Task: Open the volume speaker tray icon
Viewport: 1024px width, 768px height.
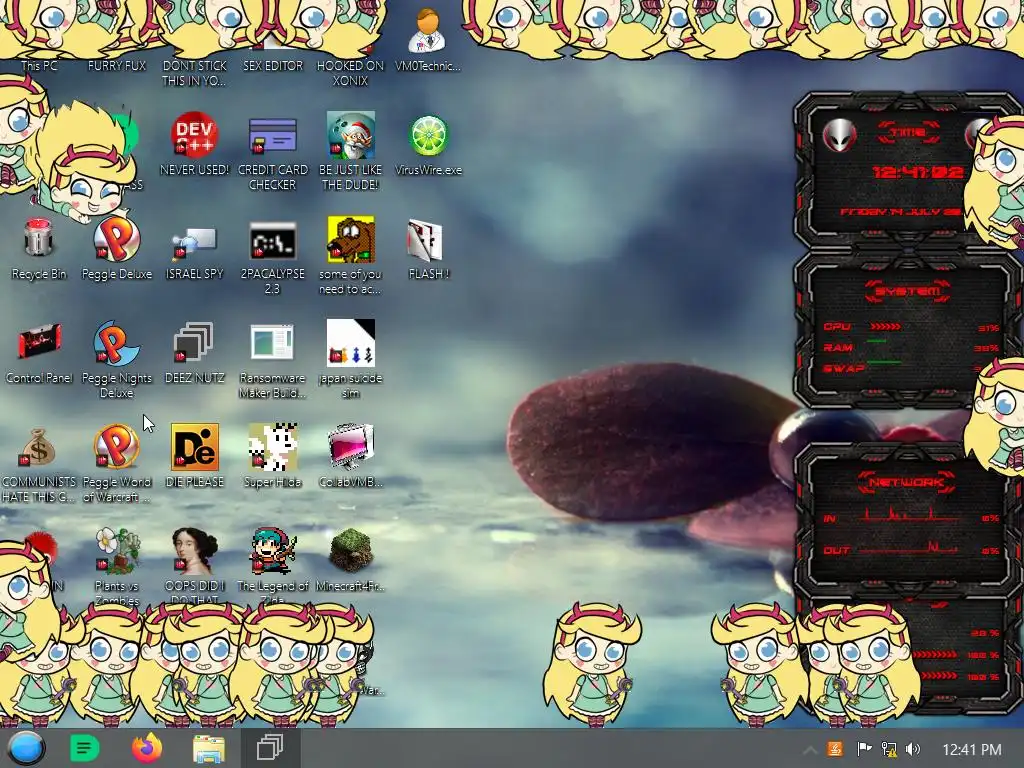Action: (x=913, y=749)
